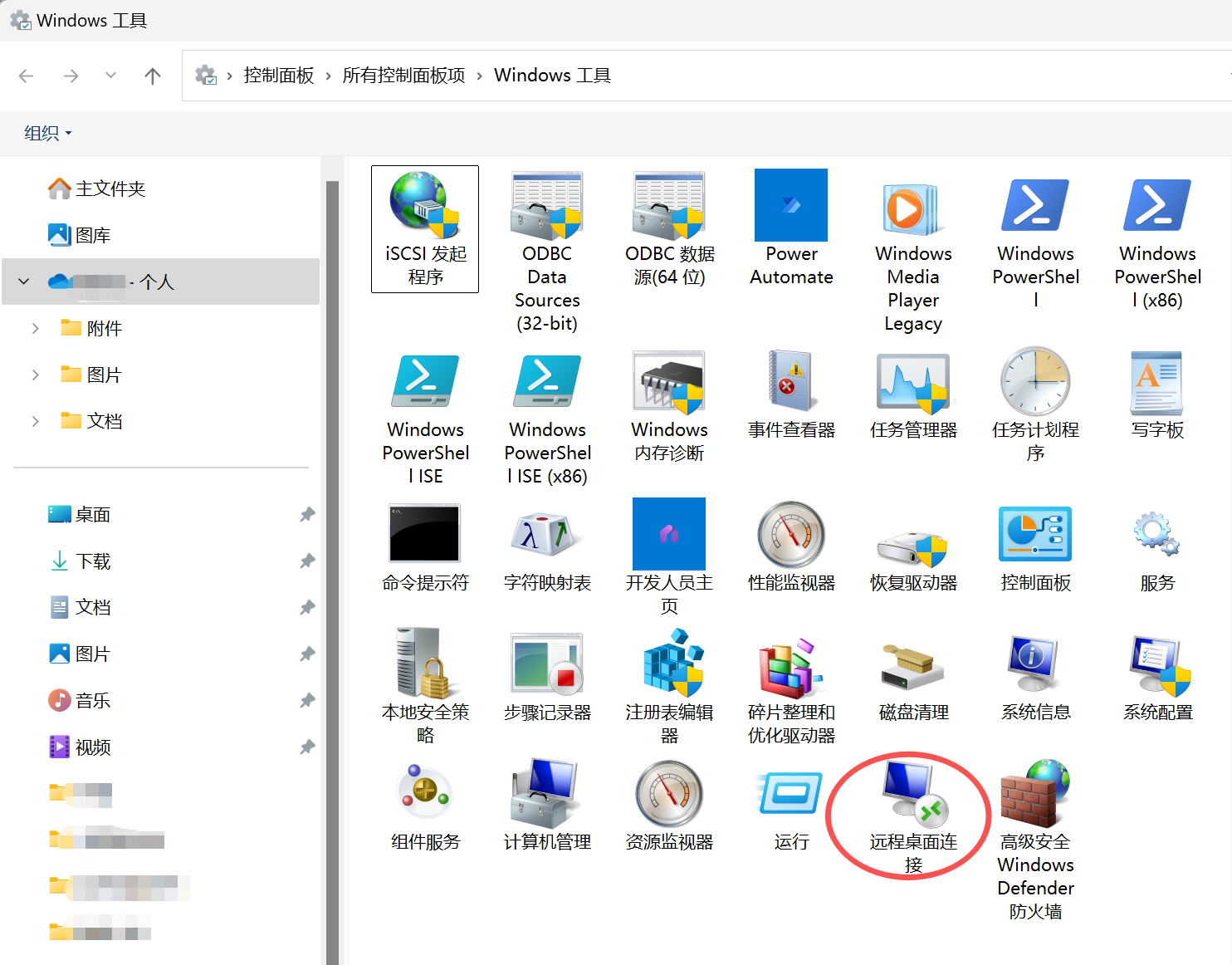Open 写字板 app
This screenshot has height=965, width=1232.
click(1157, 394)
